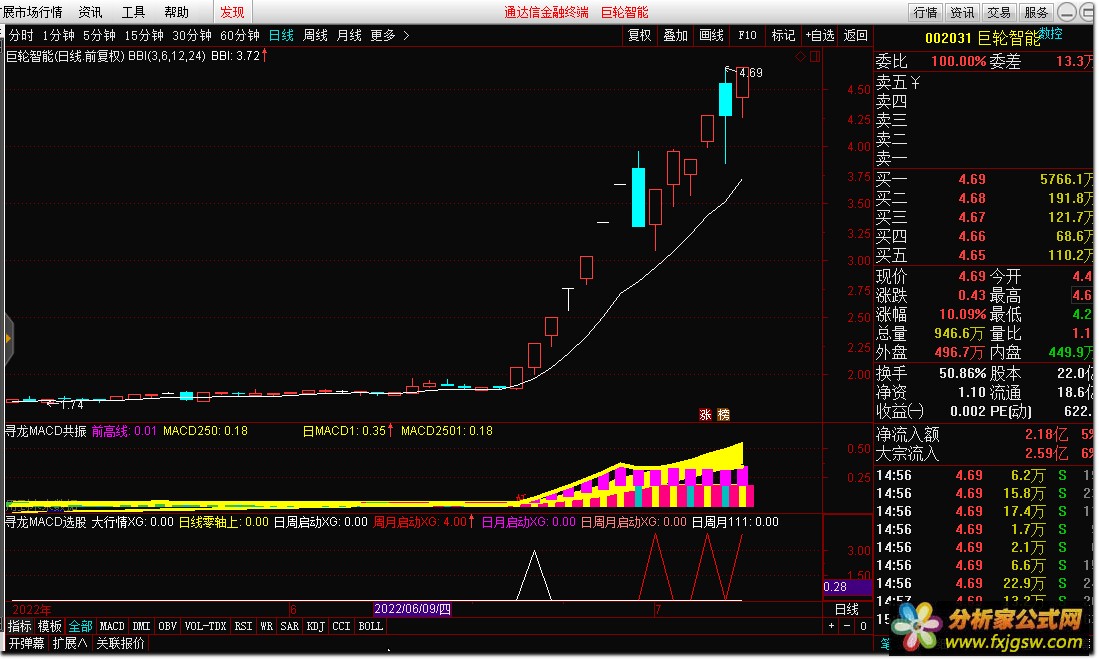This screenshot has height=659, width=1099.
Task: Select the OBV indicator
Action: (168, 626)
